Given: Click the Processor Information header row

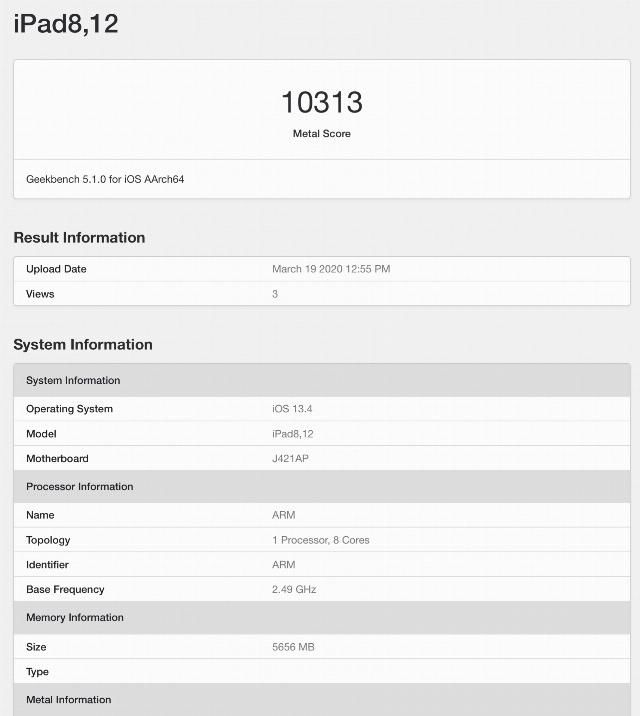Looking at the screenshot, I should pyautogui.click(x=322, y=487).
